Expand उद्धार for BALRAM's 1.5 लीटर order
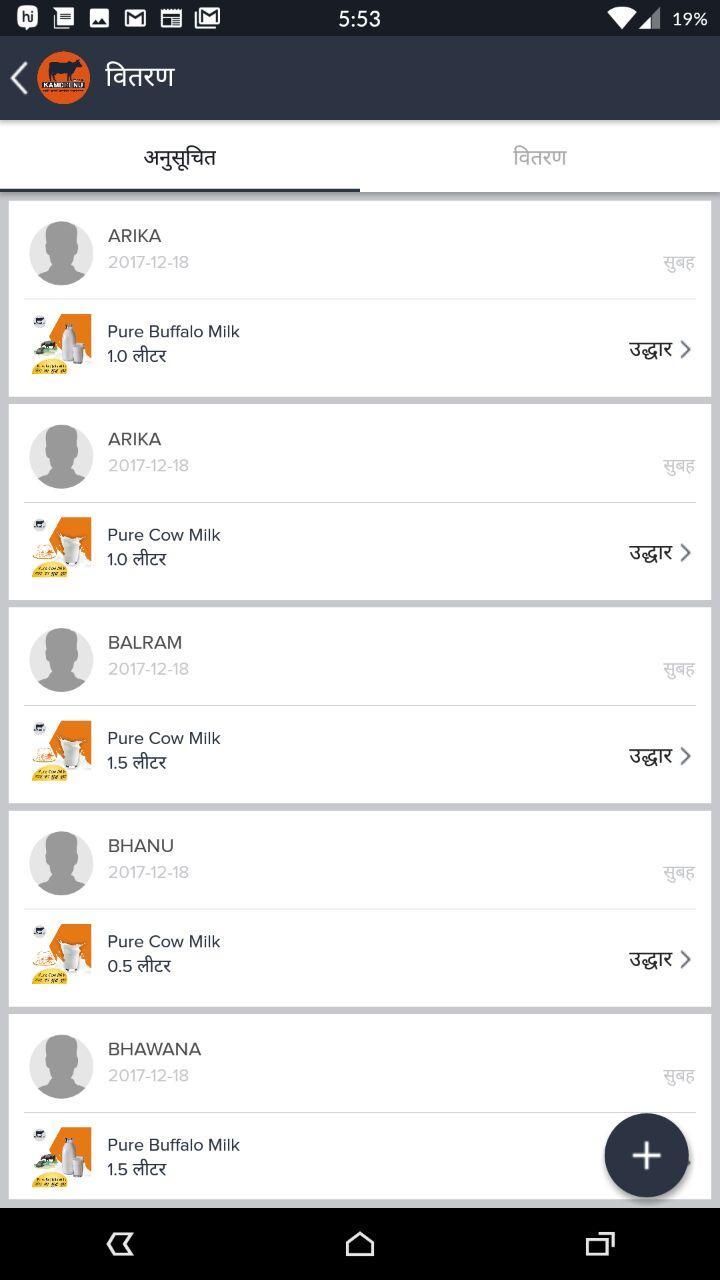 click(x=659, y=756)
